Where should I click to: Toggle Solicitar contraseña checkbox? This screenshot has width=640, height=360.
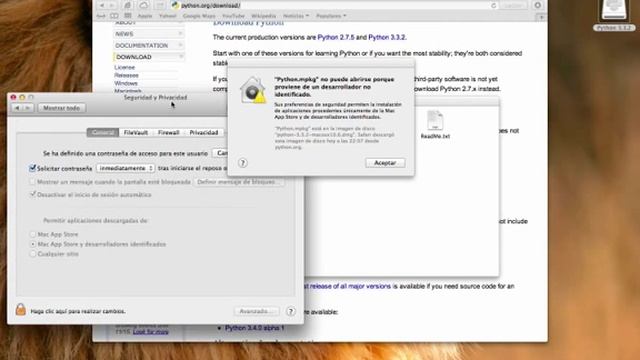pos(32,168)
